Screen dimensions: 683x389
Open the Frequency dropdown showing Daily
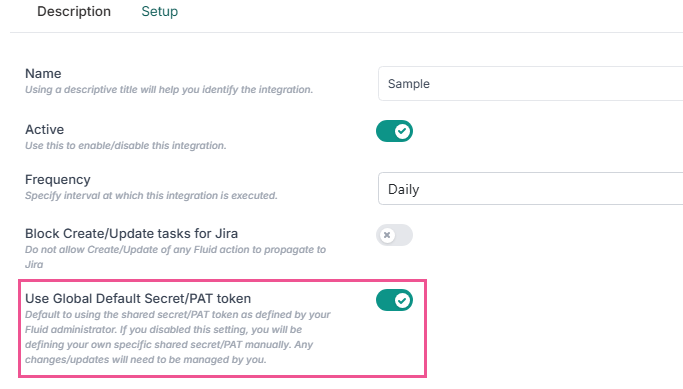(x=530, y=189)
